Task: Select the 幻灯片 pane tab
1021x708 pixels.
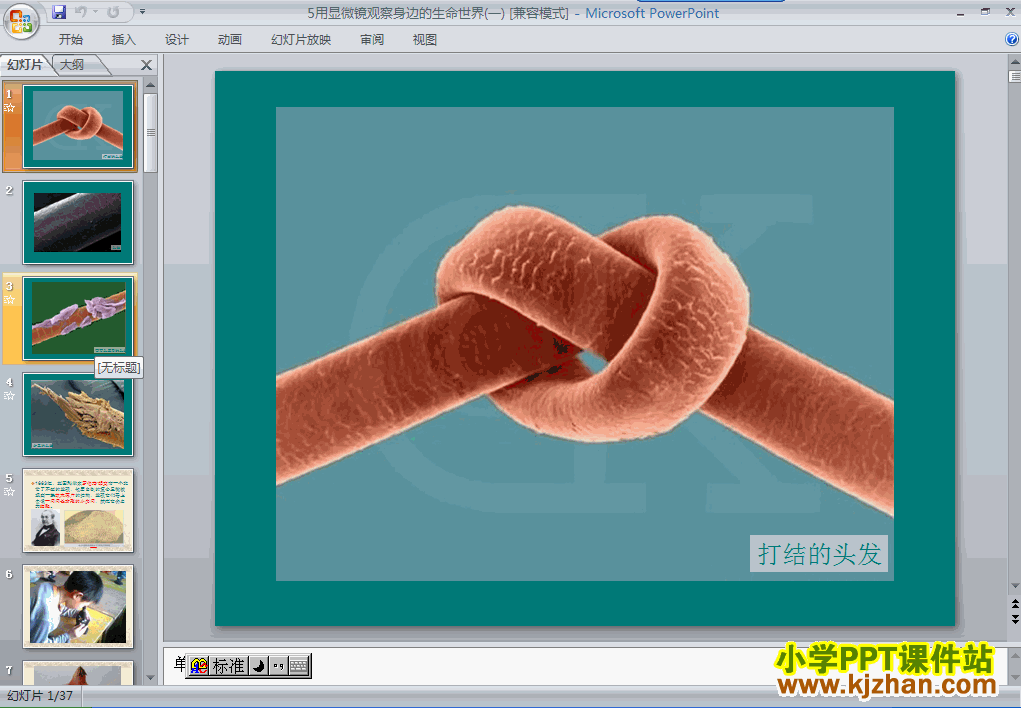Action: pyautogui.click(x=25, y=64)
